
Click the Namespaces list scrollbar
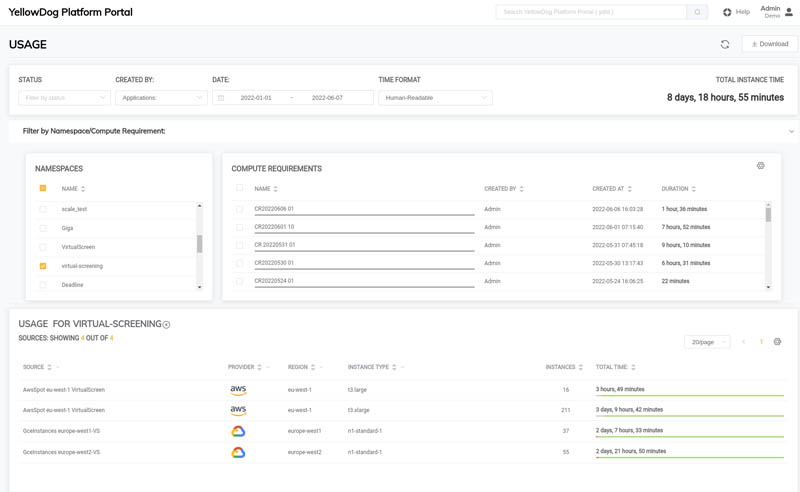tap(199, 244)
